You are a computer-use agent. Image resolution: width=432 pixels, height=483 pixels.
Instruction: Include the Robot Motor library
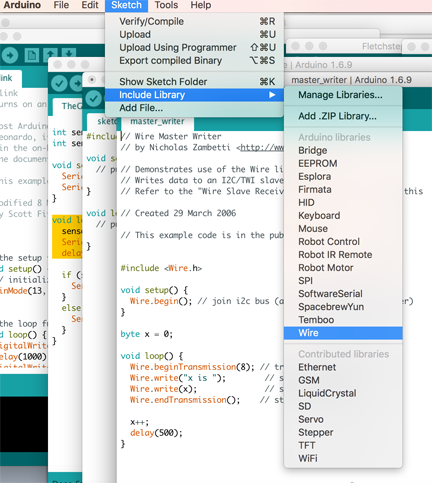tap(343, 267)
